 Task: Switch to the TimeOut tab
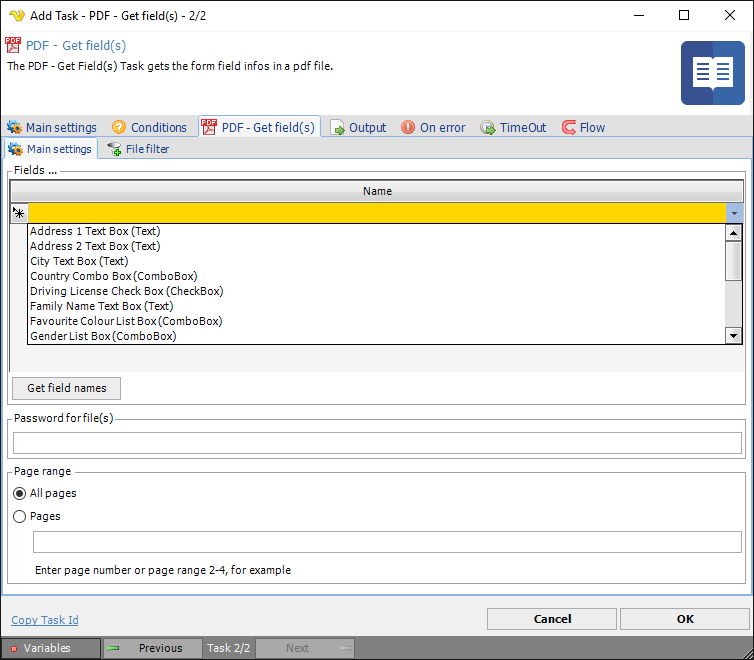click(x=514, y=127)
